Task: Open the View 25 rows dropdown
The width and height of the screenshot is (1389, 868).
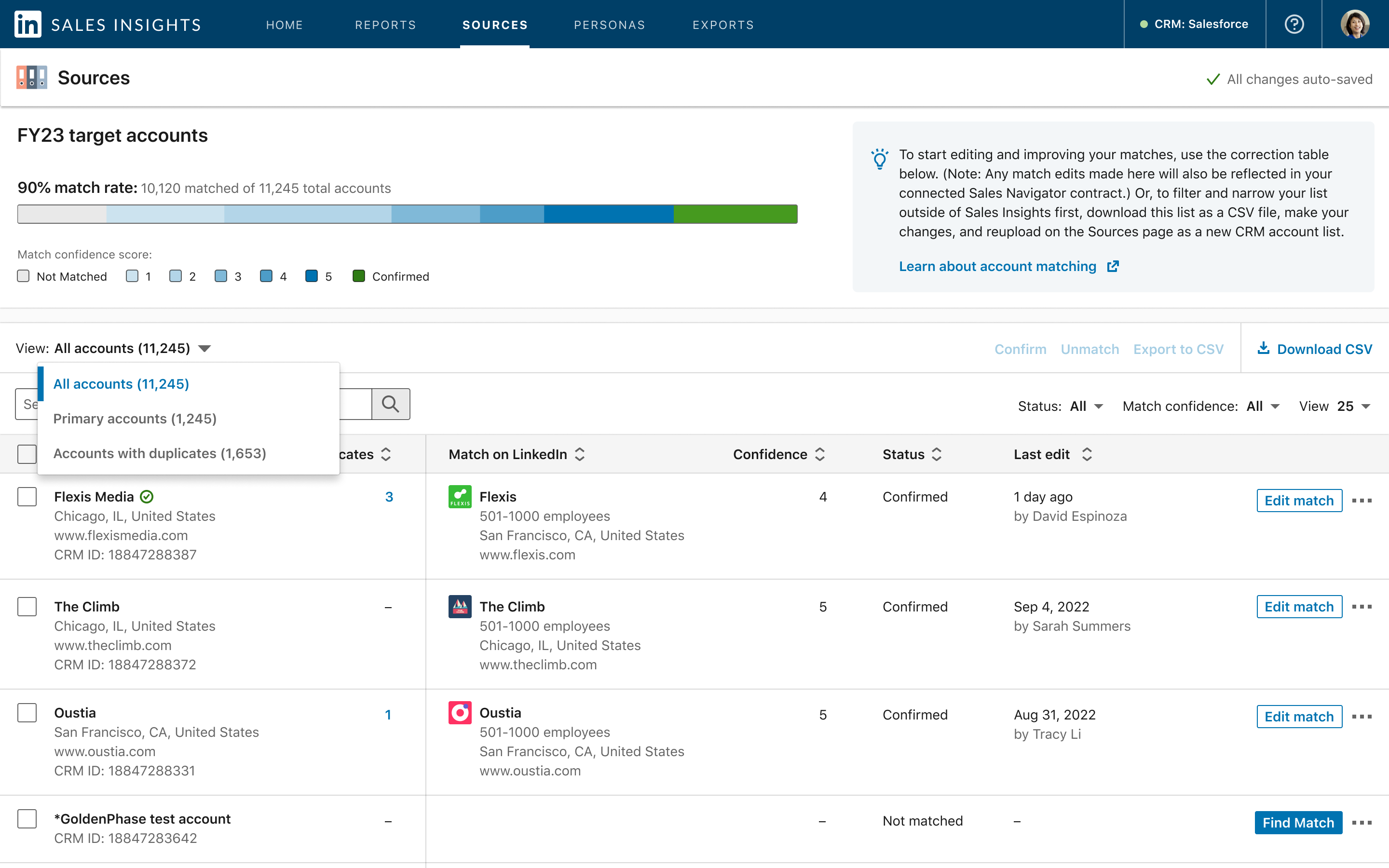Action: click(x=1335, y=406)
